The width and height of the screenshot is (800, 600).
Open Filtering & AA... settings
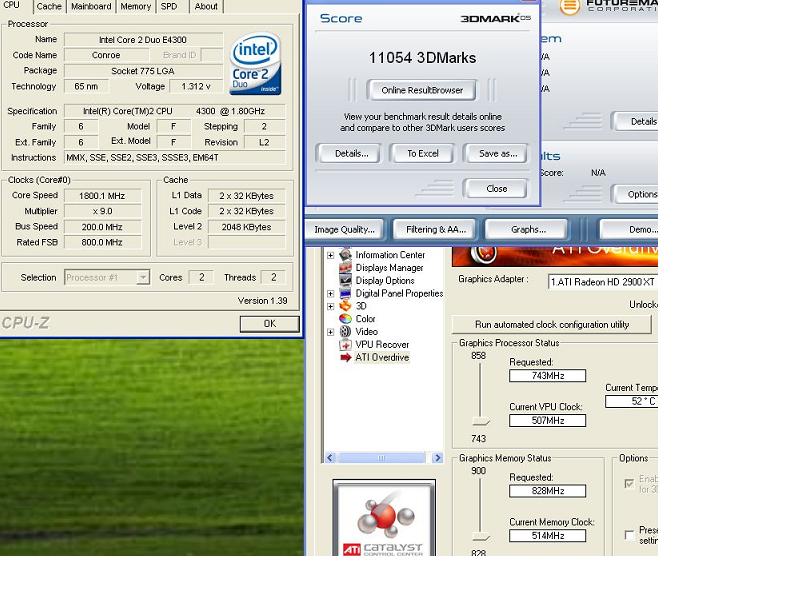tap(436, 229)
